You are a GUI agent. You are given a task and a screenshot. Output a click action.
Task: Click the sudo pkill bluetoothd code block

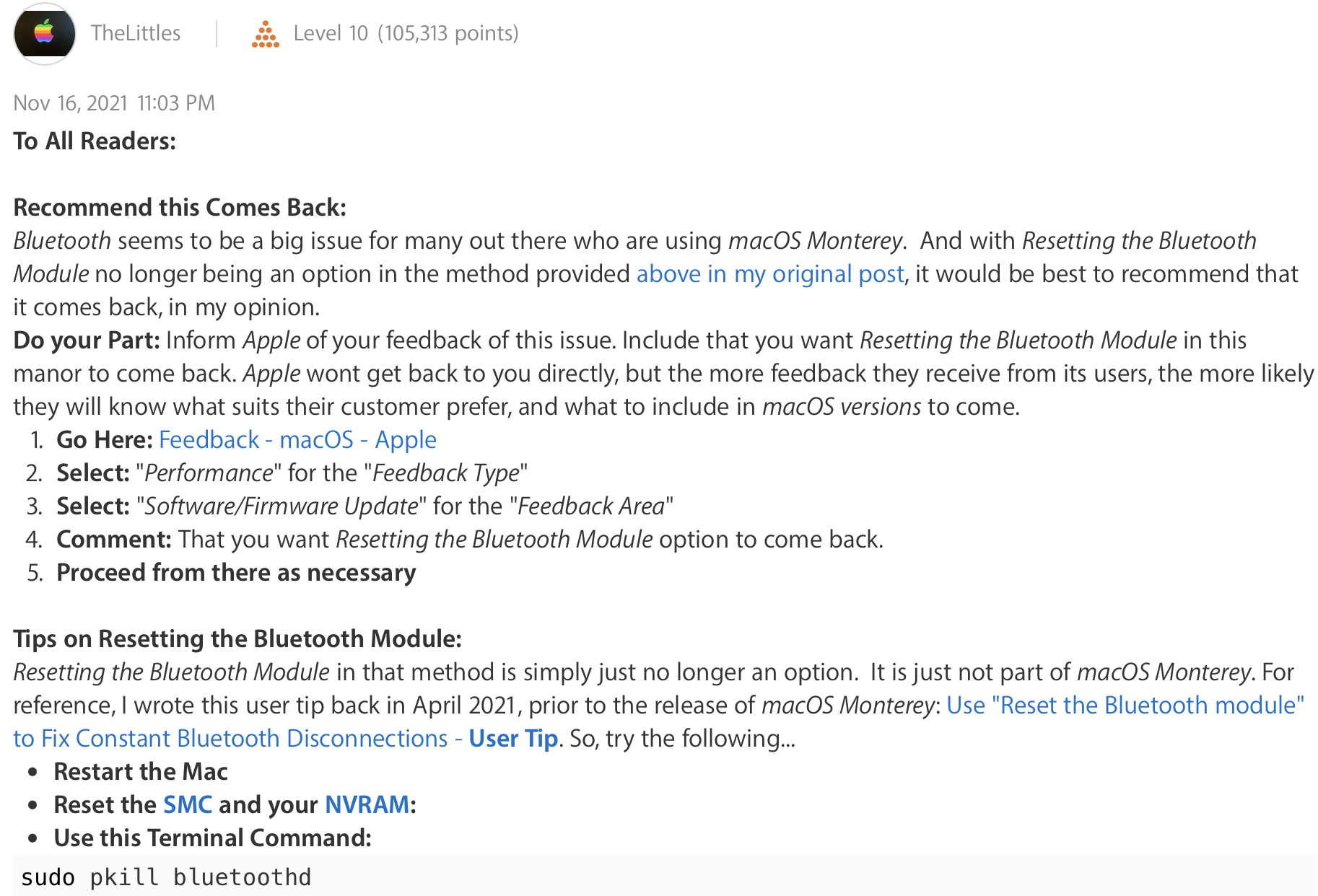166,877
